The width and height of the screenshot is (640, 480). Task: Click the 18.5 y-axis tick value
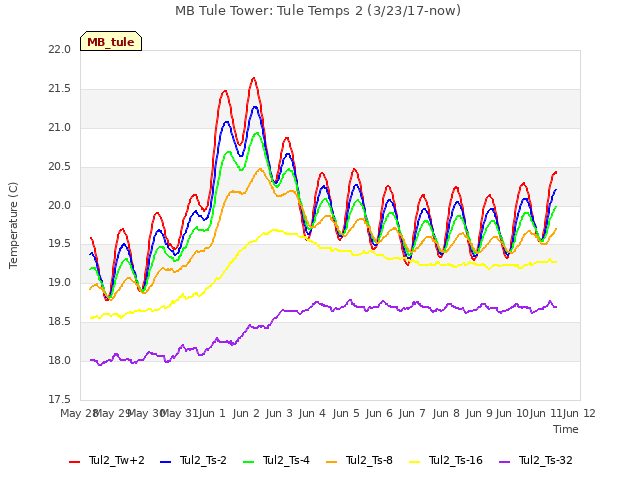[59, 322]
